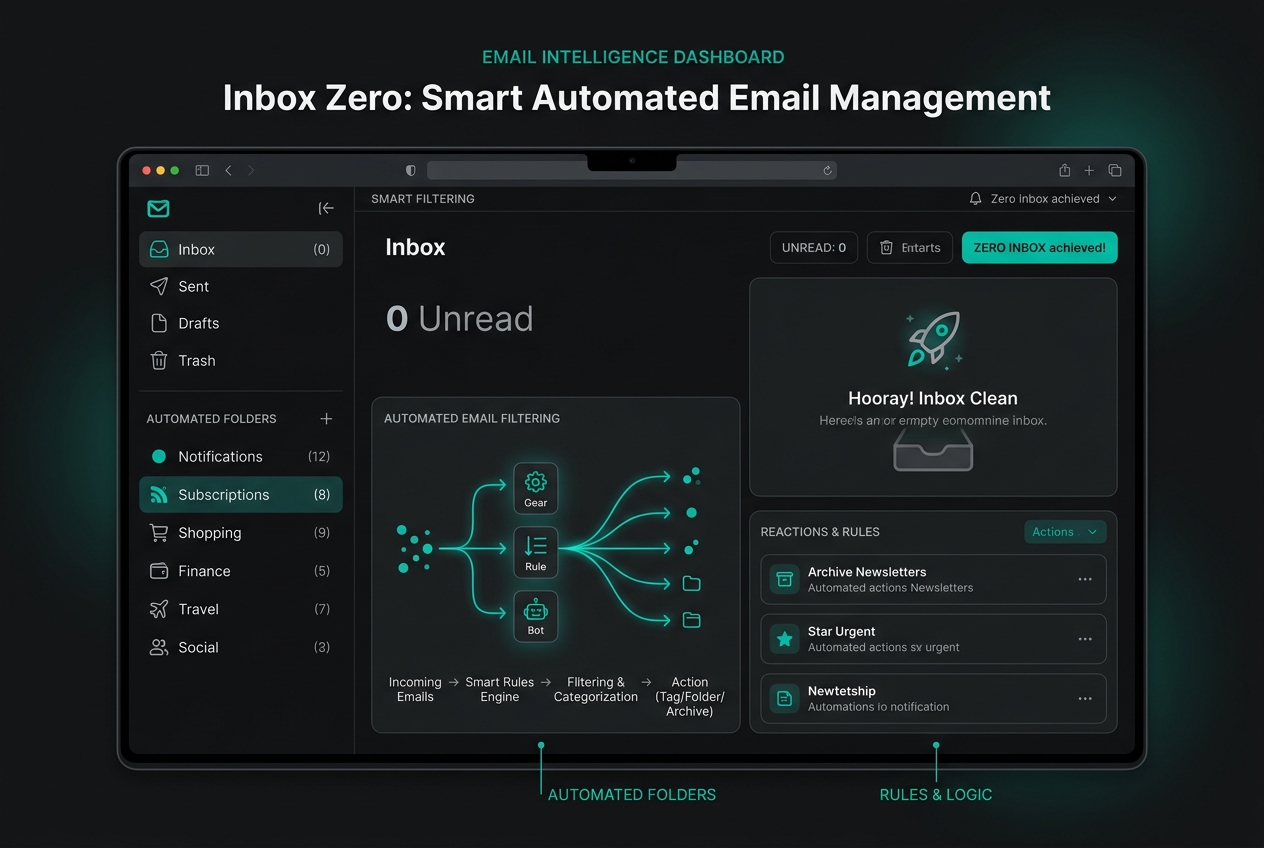Toggle the browser sidebar panel
The image size is (1264, 848).
(202, 170)
